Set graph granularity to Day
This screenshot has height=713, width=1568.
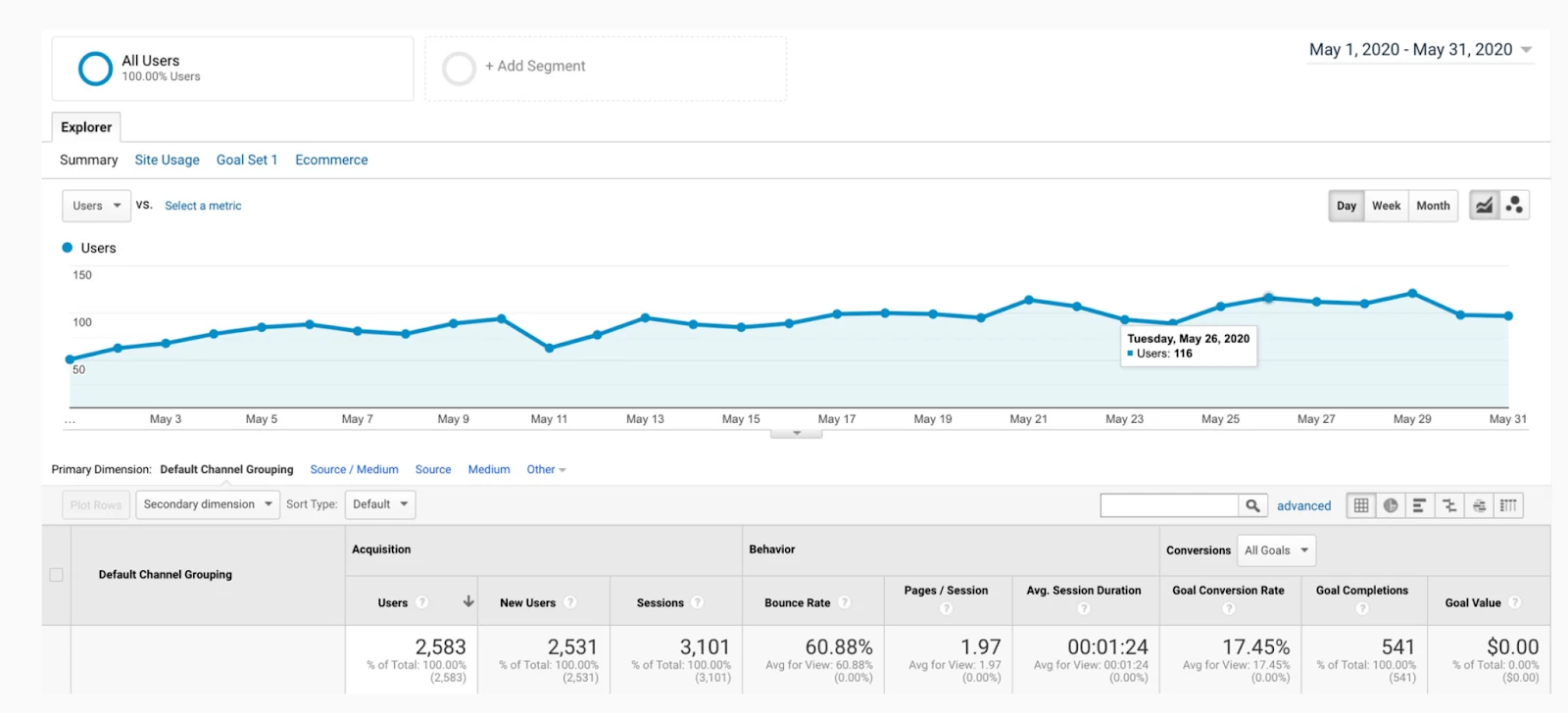pos(1347,206)
